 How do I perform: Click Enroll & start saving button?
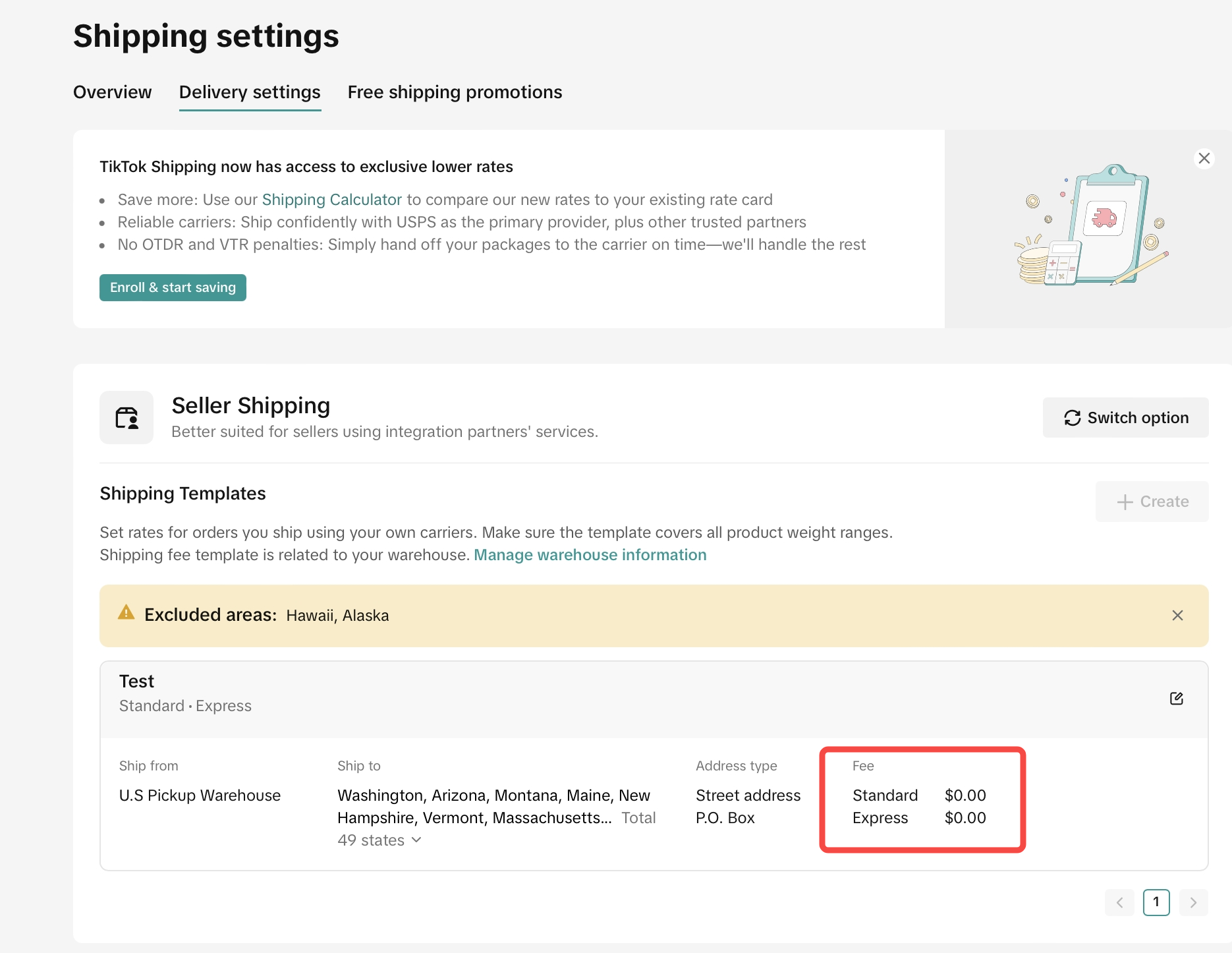(173, 288)
